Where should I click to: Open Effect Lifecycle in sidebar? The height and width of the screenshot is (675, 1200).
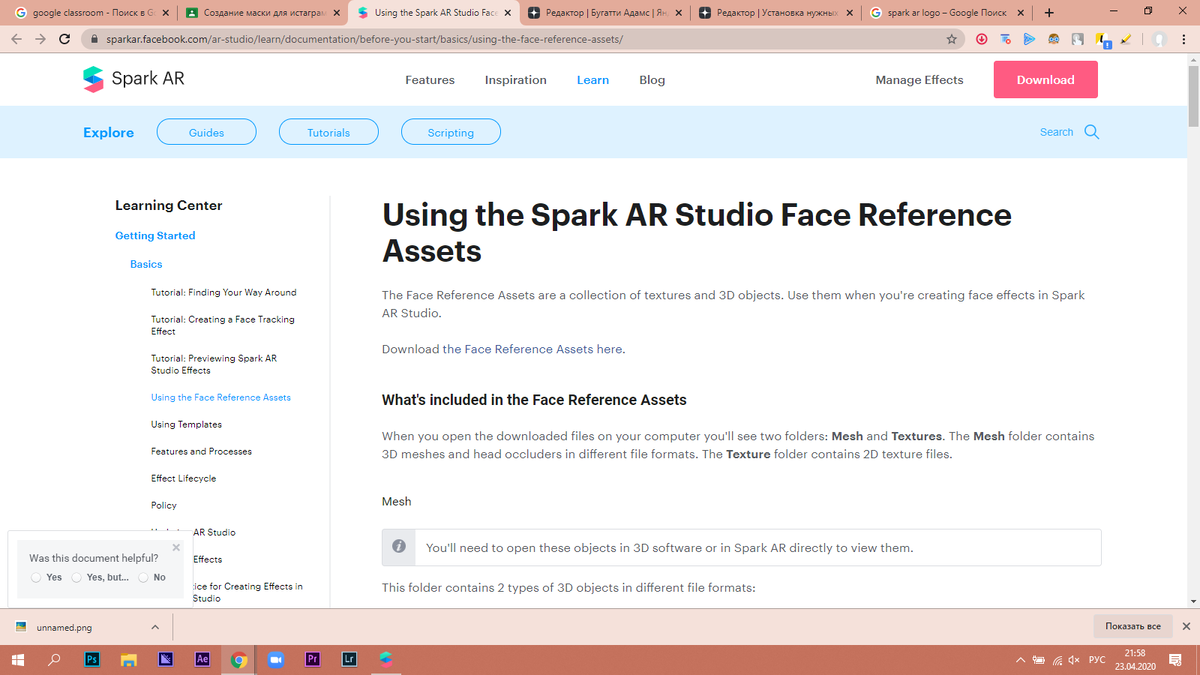point(184,478)
